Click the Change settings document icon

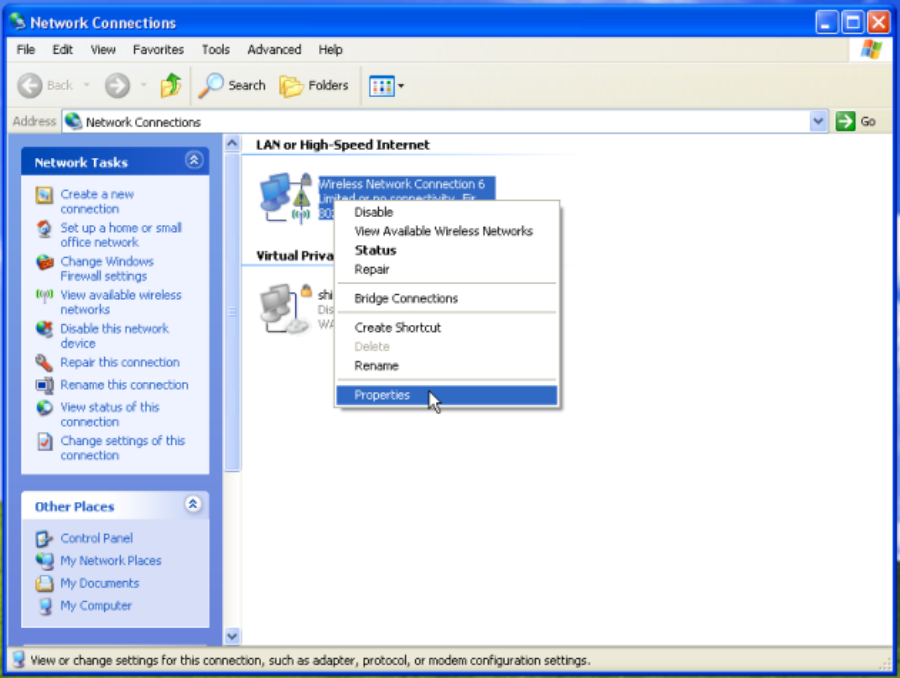[x=44, y=441]
